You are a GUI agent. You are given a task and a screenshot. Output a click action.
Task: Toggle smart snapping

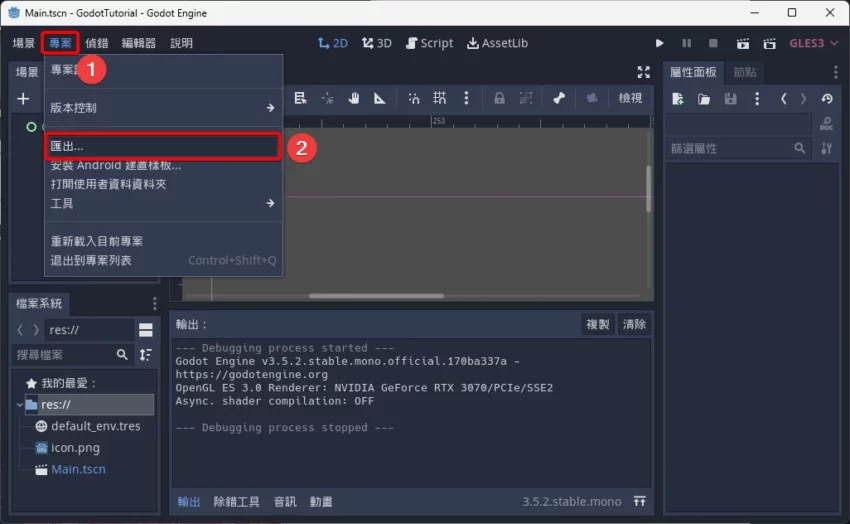pos(414,98)
